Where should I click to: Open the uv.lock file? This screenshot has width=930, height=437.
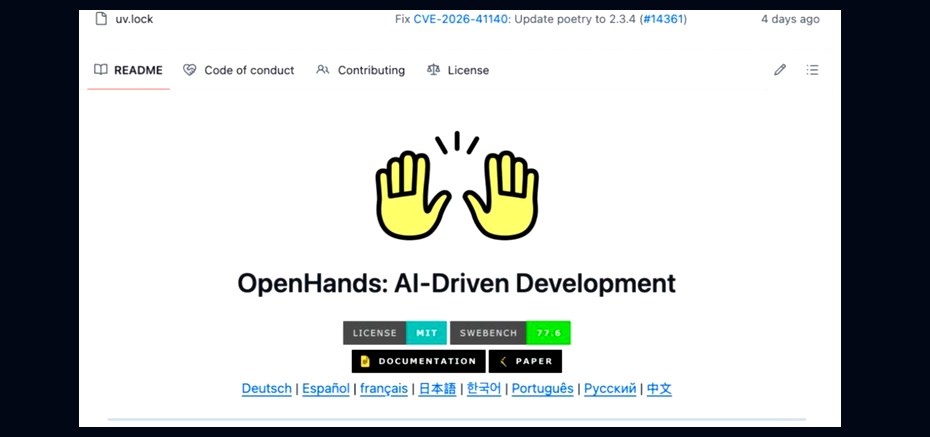coord(134,19)
